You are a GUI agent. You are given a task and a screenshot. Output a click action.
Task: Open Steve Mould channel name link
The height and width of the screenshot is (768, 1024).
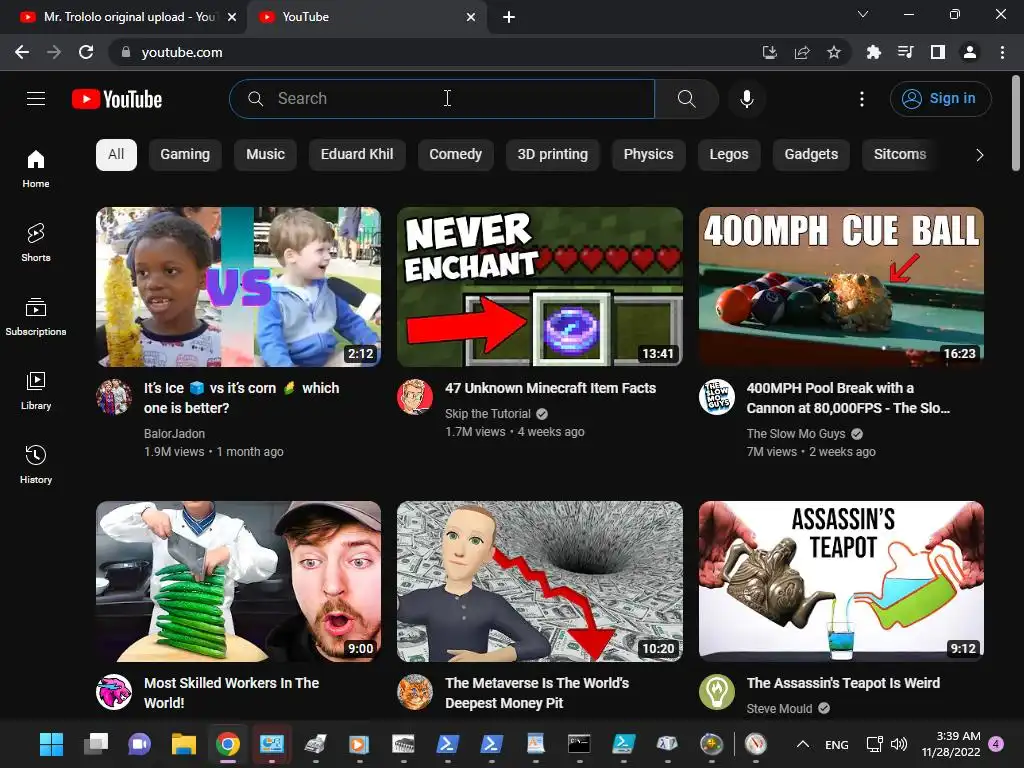779,709
